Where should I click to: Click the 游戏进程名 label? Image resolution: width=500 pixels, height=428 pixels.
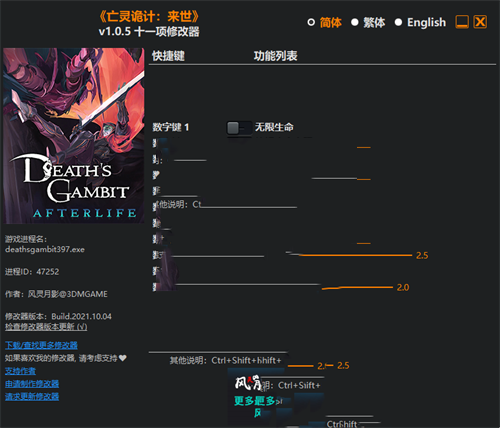pos(26,239)
